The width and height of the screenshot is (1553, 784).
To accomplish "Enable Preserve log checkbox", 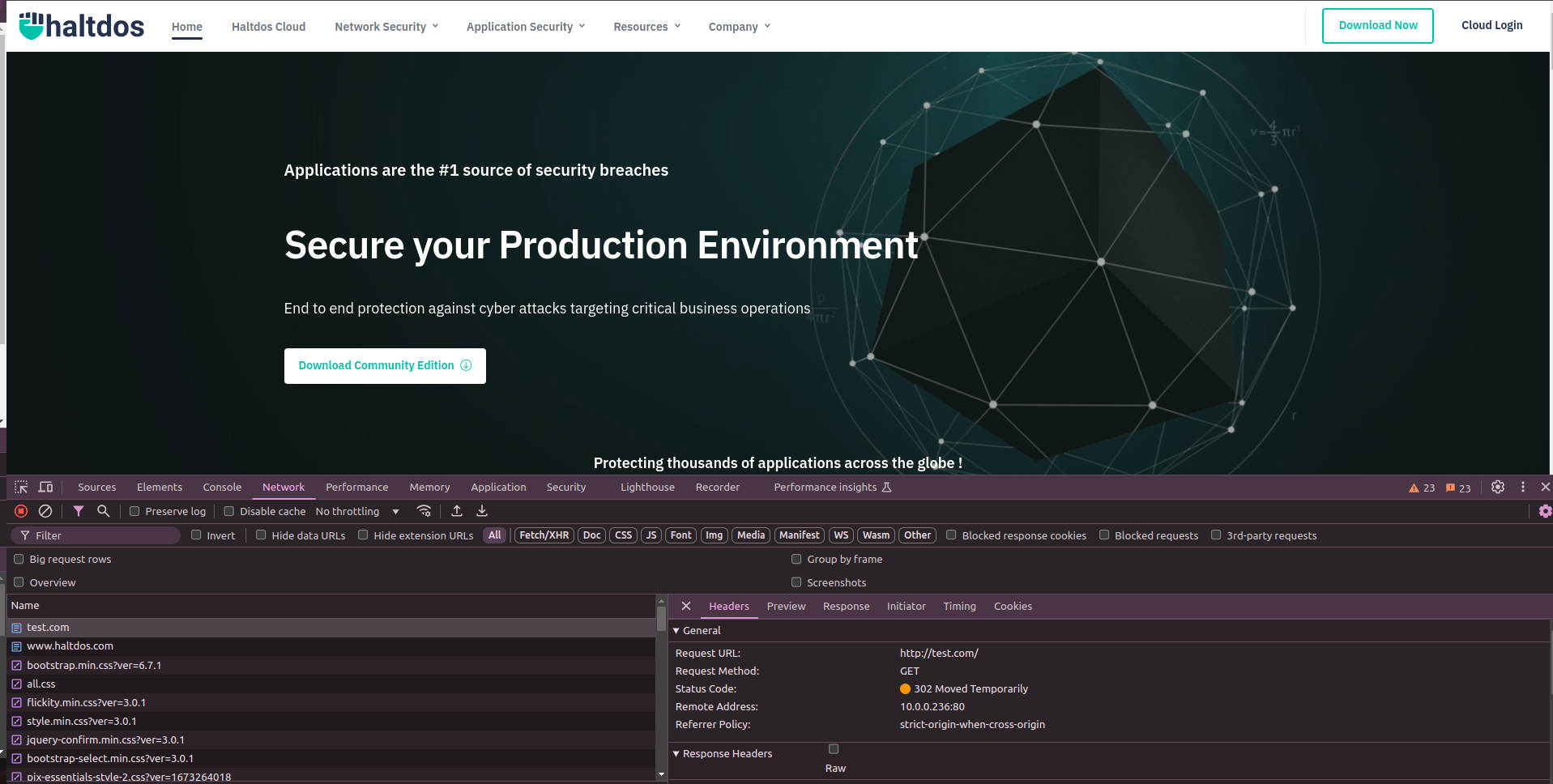I will [x=134, y=511].
